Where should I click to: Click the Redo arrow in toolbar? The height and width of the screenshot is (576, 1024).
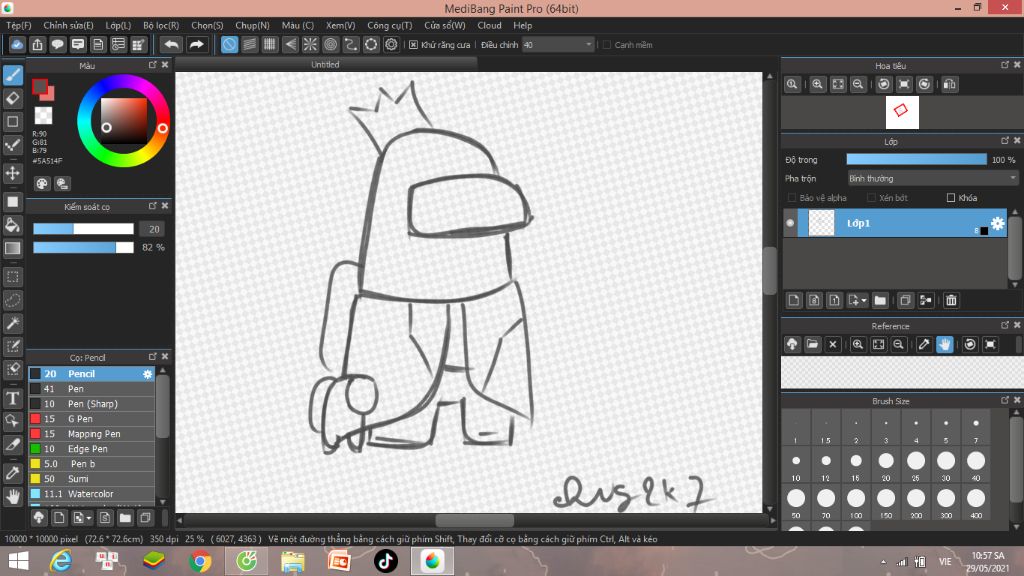click(196, 44)
